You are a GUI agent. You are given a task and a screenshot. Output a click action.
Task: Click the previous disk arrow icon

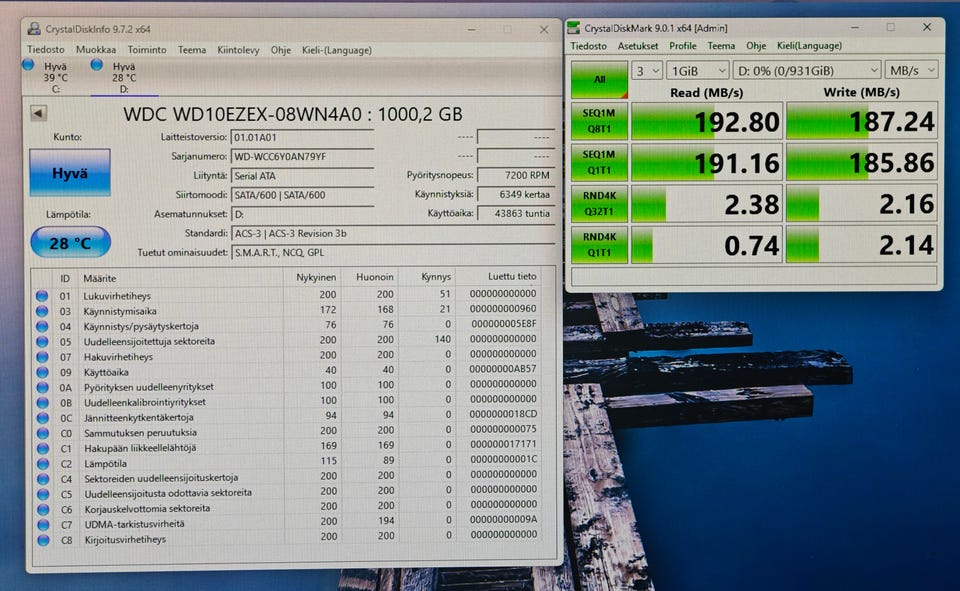39,114
